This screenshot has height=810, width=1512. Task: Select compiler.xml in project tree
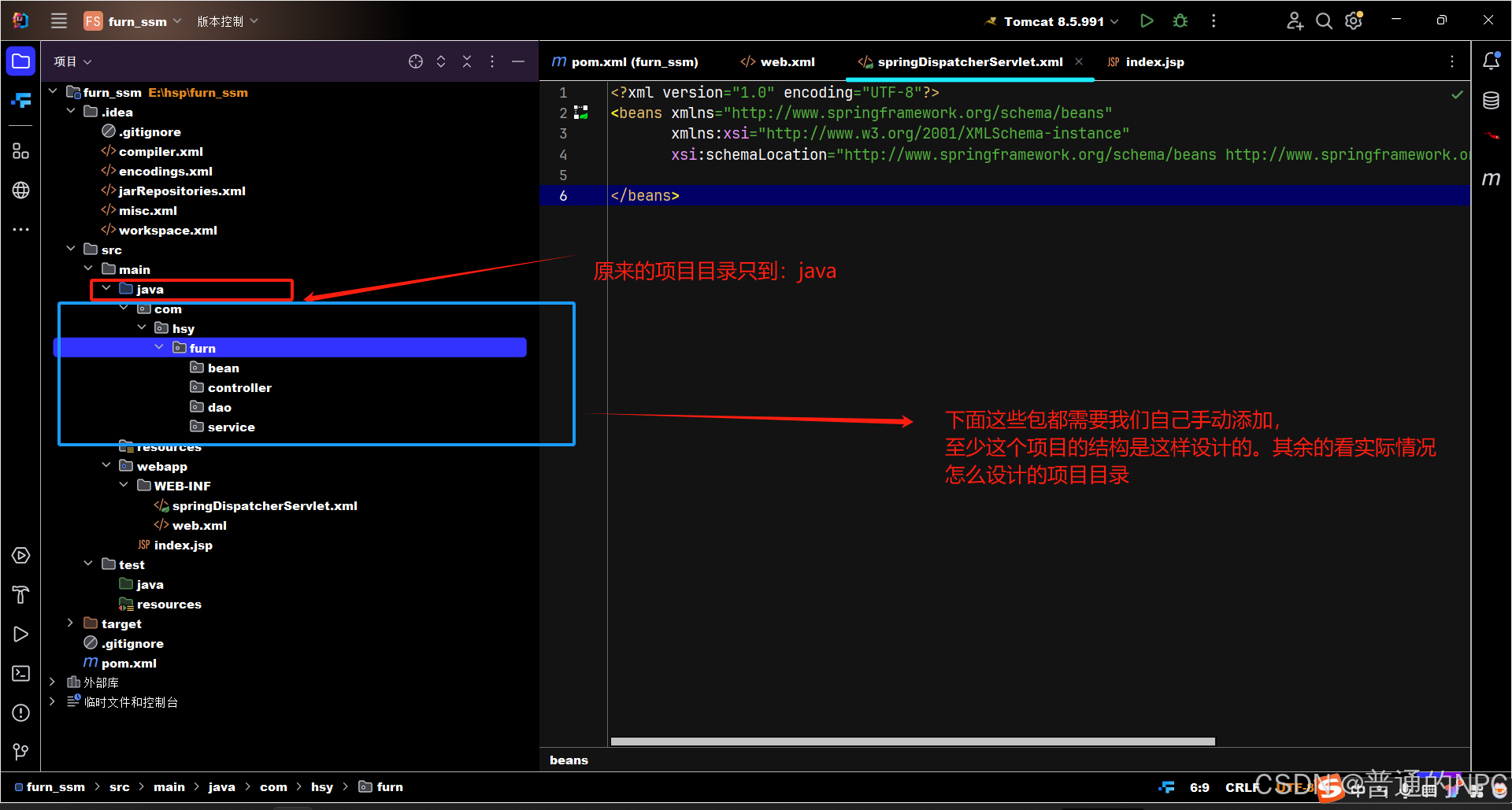161,151
